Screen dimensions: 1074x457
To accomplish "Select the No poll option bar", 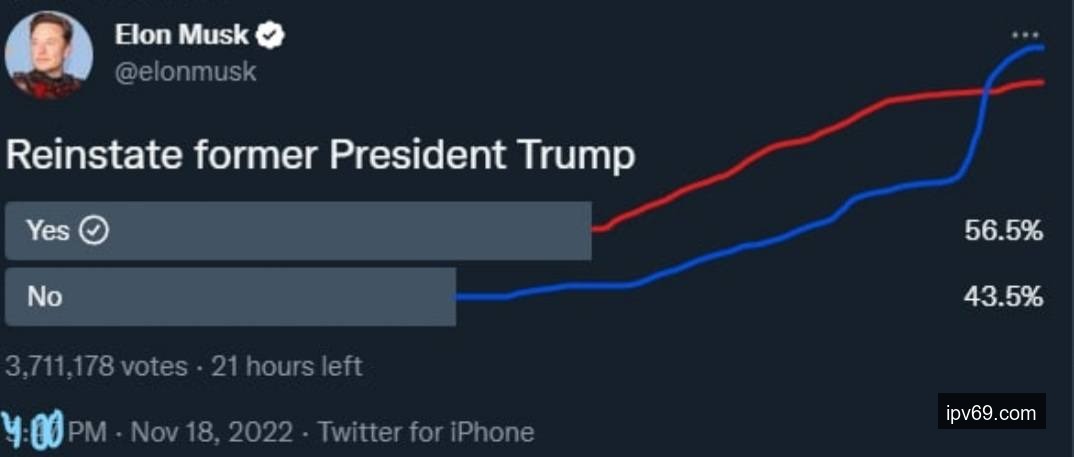I will click(x=230, y=296).
